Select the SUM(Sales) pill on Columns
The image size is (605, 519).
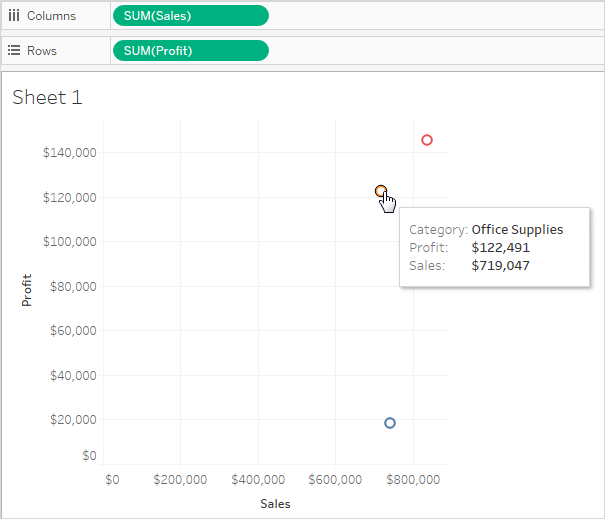click(x=191, y=16)
